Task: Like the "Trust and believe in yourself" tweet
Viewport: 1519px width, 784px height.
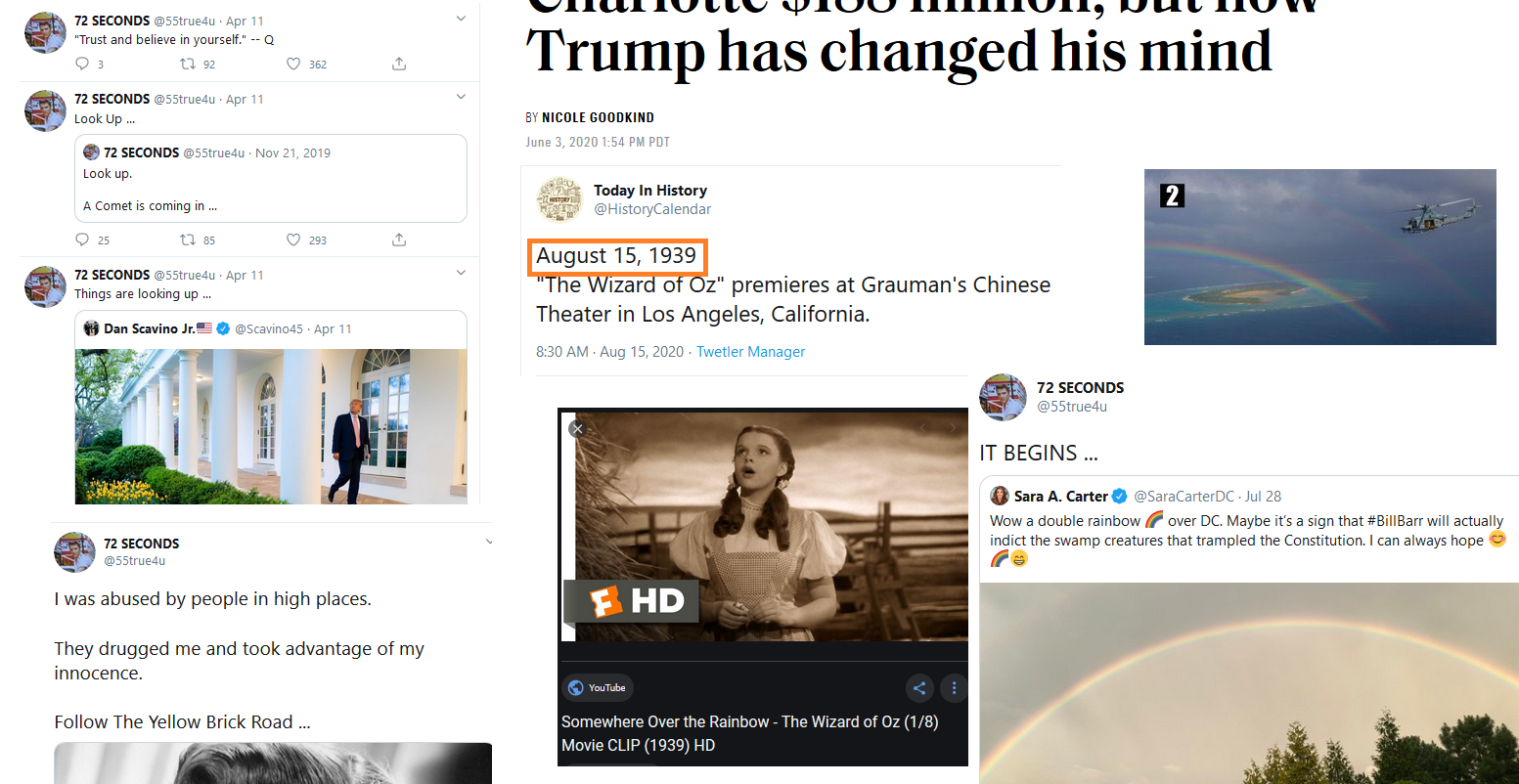Action: click(x=293, y=65)
